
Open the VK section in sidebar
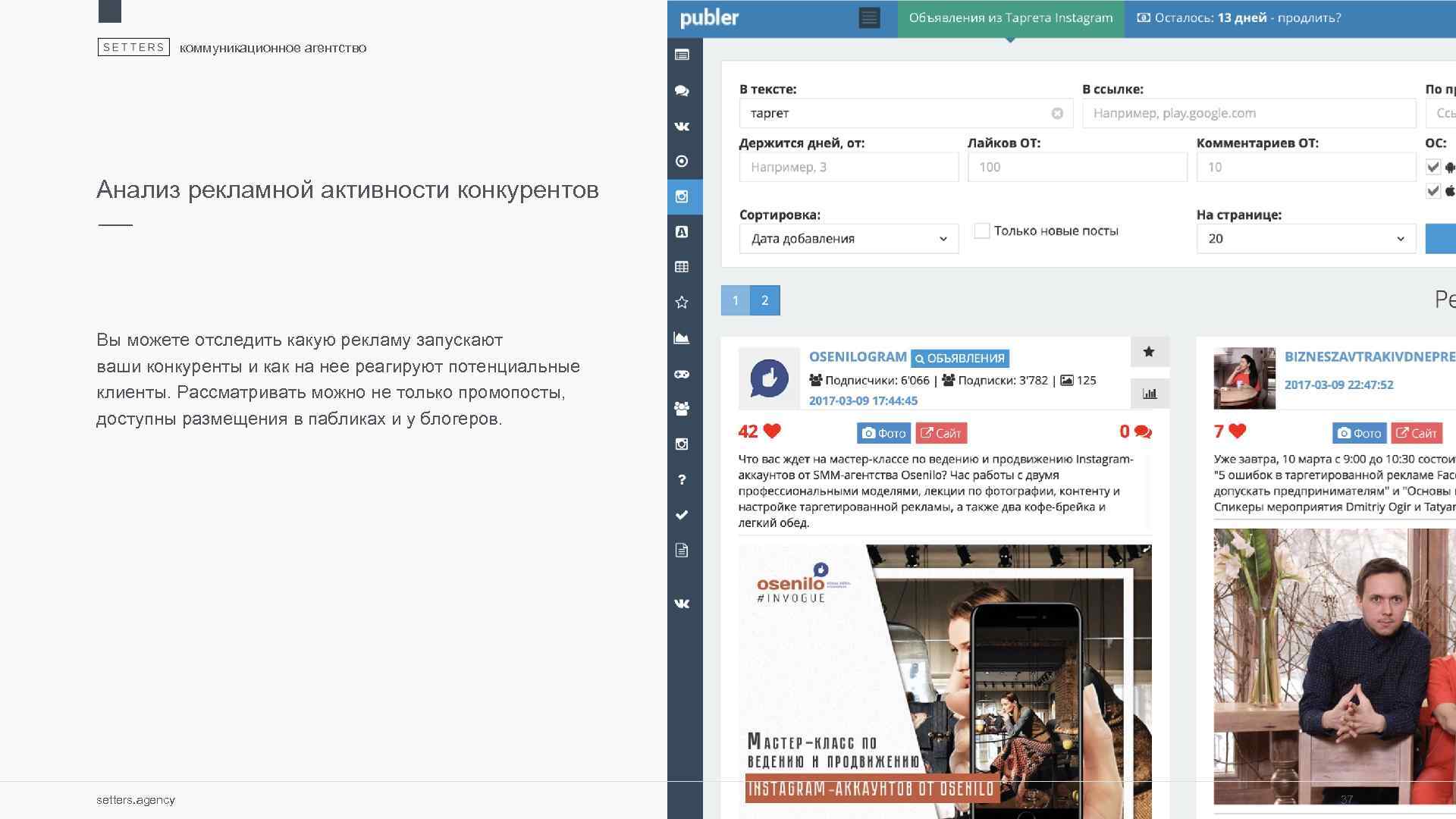[682, 127]
